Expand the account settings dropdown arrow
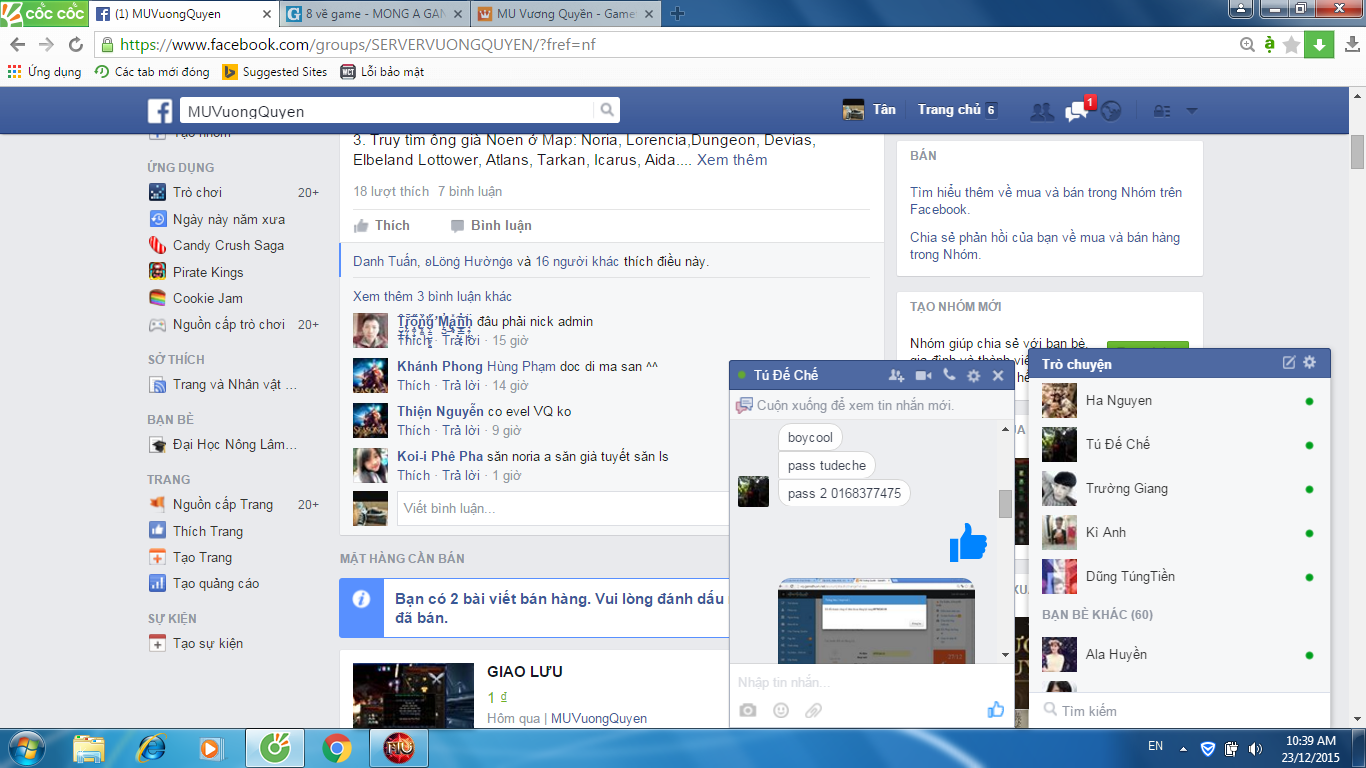 coord(1191,111)
